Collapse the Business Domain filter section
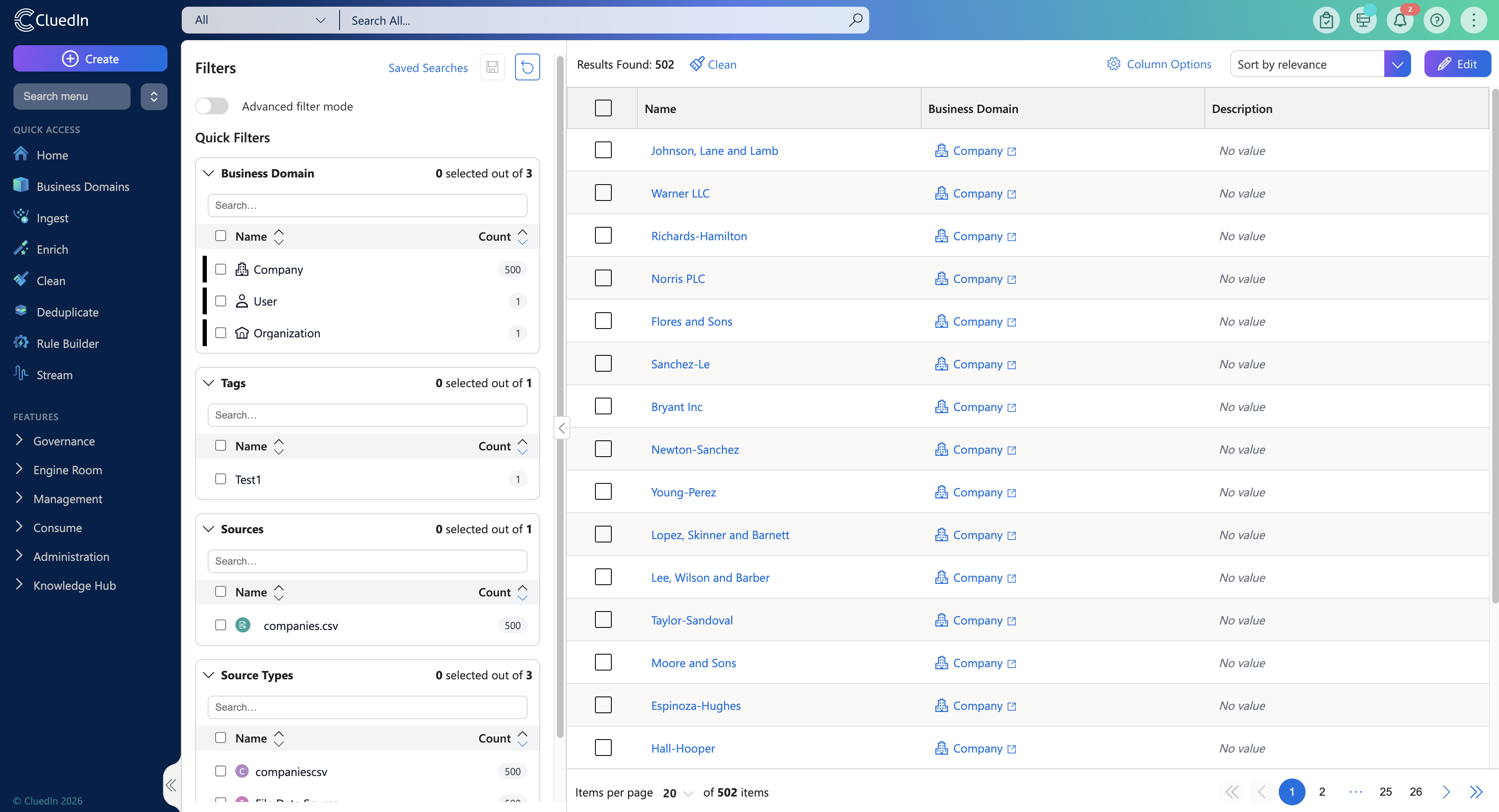1499x812 pixels. point(209,173)
